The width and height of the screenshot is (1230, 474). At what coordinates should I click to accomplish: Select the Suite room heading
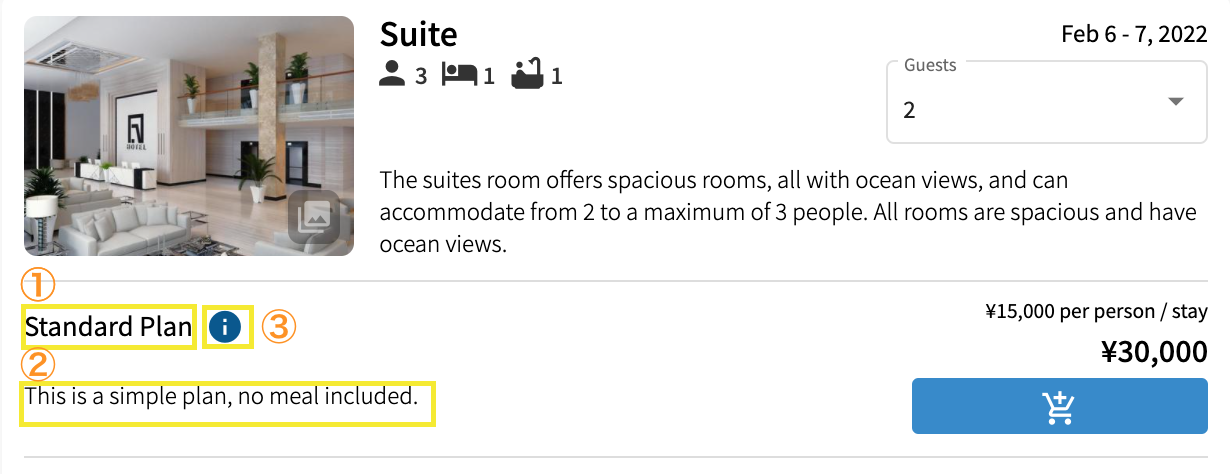point(418,35)
